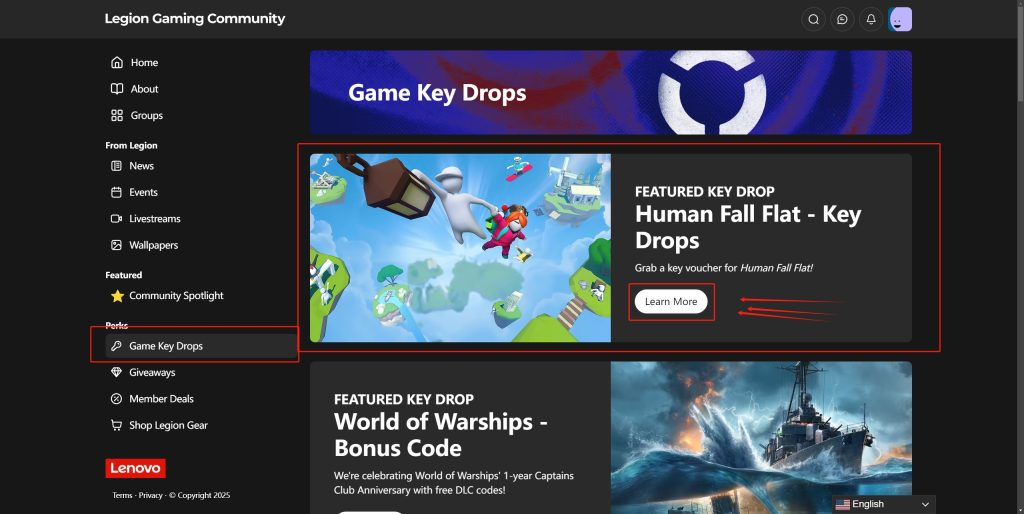Image resolution: width=1024 pixels, height=514 pixels.
Task: Visit Shop Legion Gear
Action: pos(159,425)
